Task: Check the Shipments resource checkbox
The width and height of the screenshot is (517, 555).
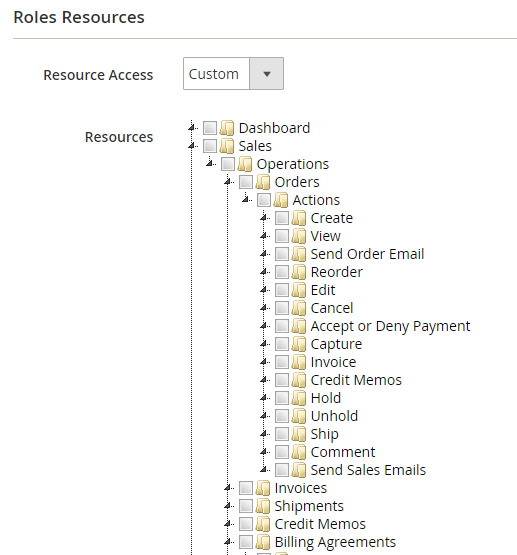Action: point(246,506)
